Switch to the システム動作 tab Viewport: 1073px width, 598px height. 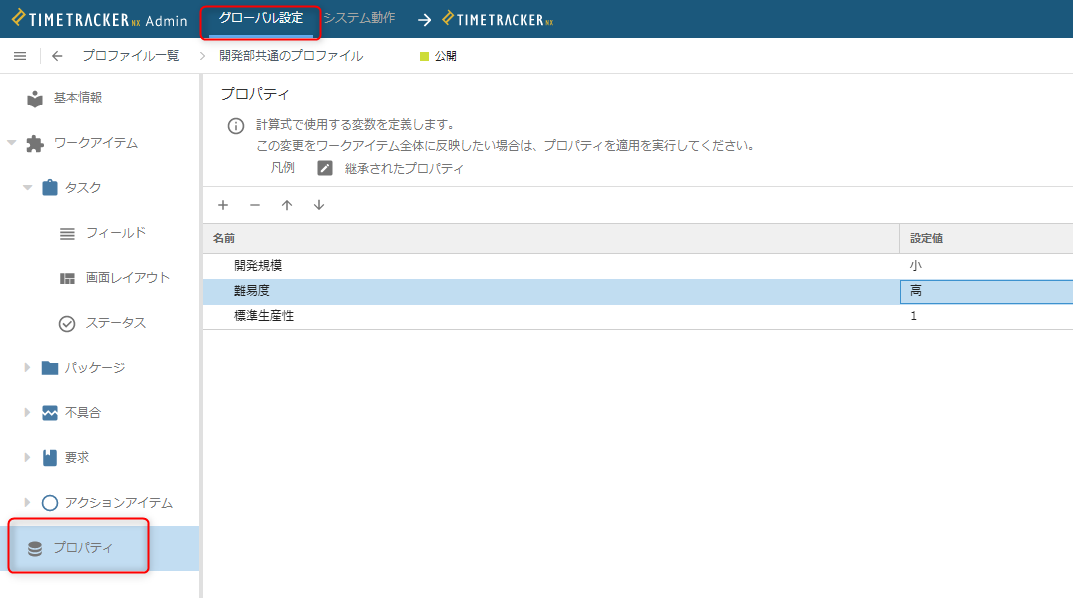coord(359,18)
